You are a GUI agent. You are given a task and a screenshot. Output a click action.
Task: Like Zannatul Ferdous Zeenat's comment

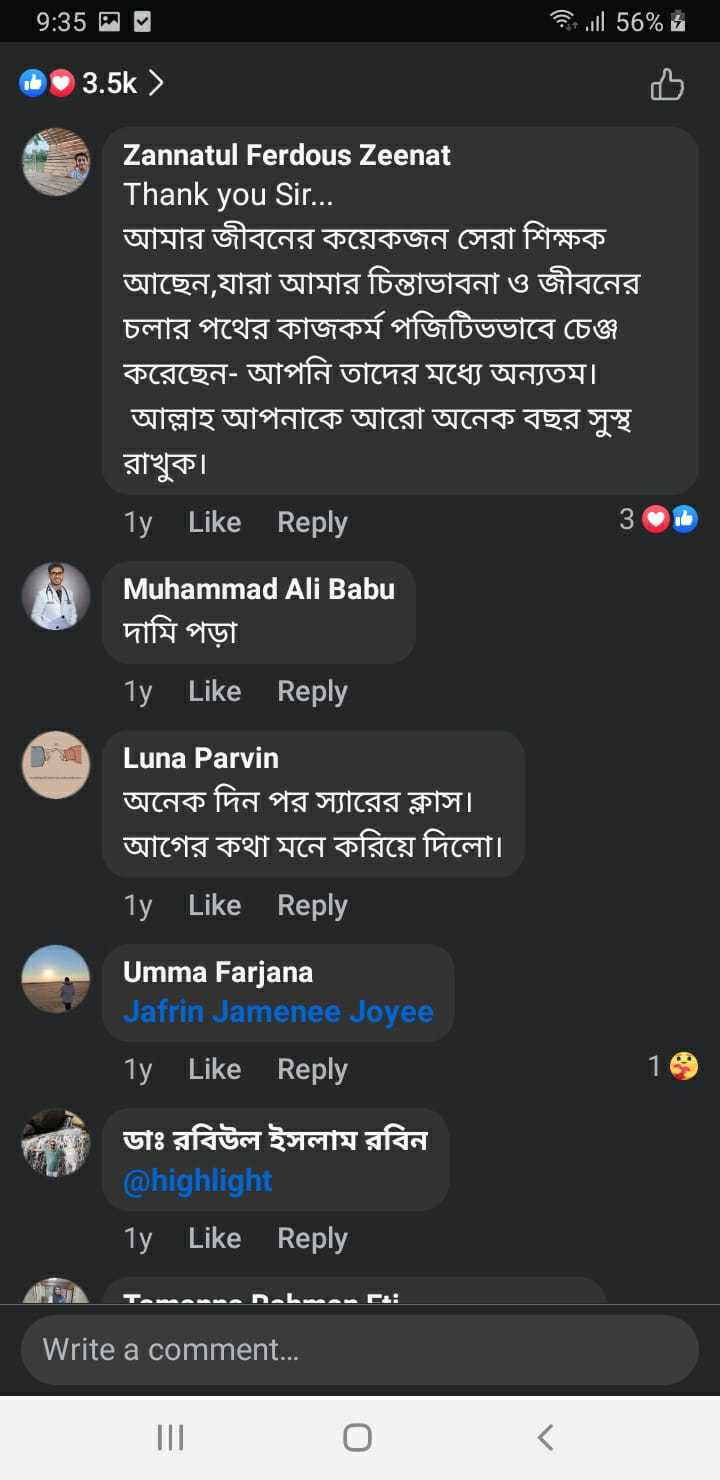[x=214, y=522]
